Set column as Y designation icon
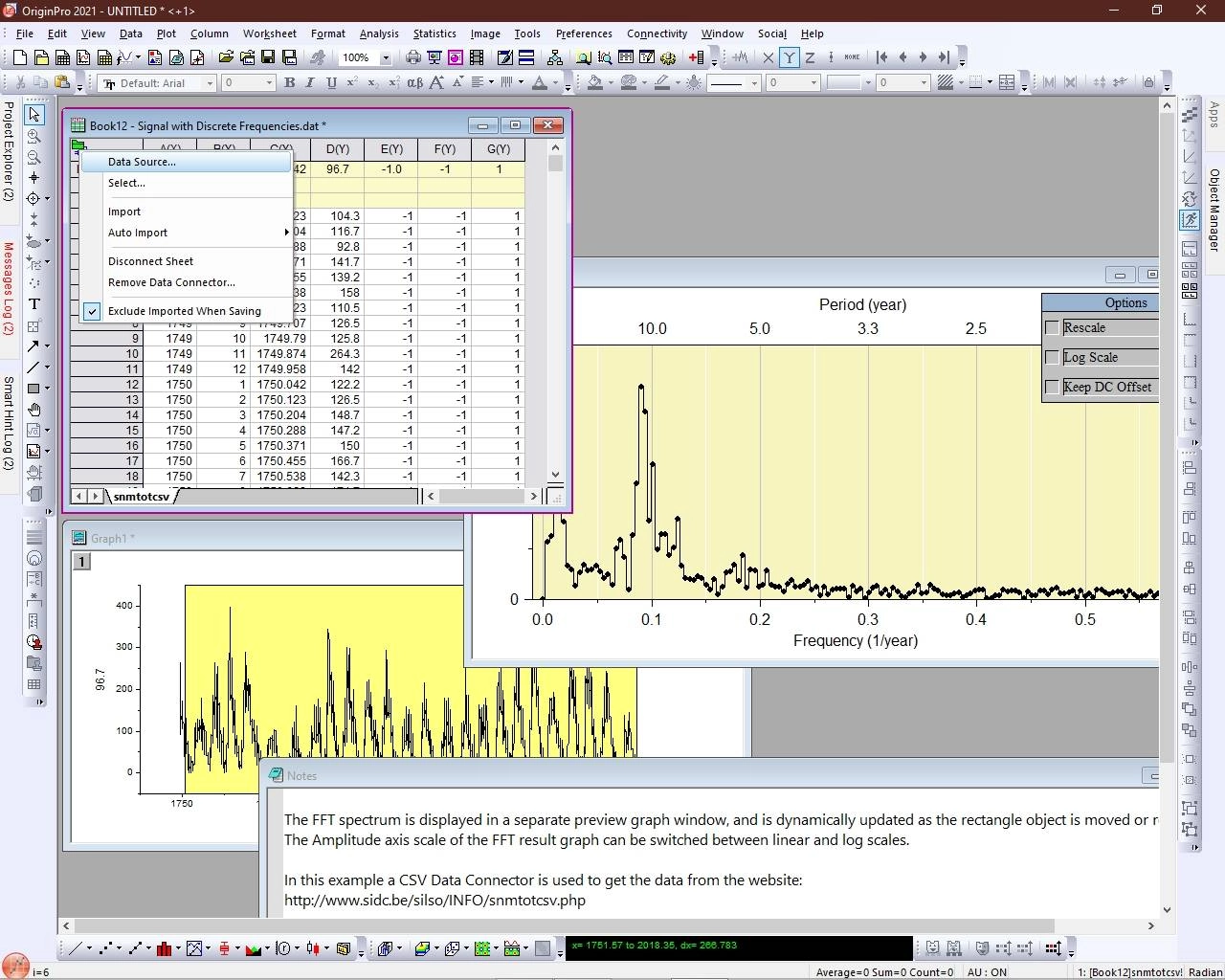 (x=790, y=57)
